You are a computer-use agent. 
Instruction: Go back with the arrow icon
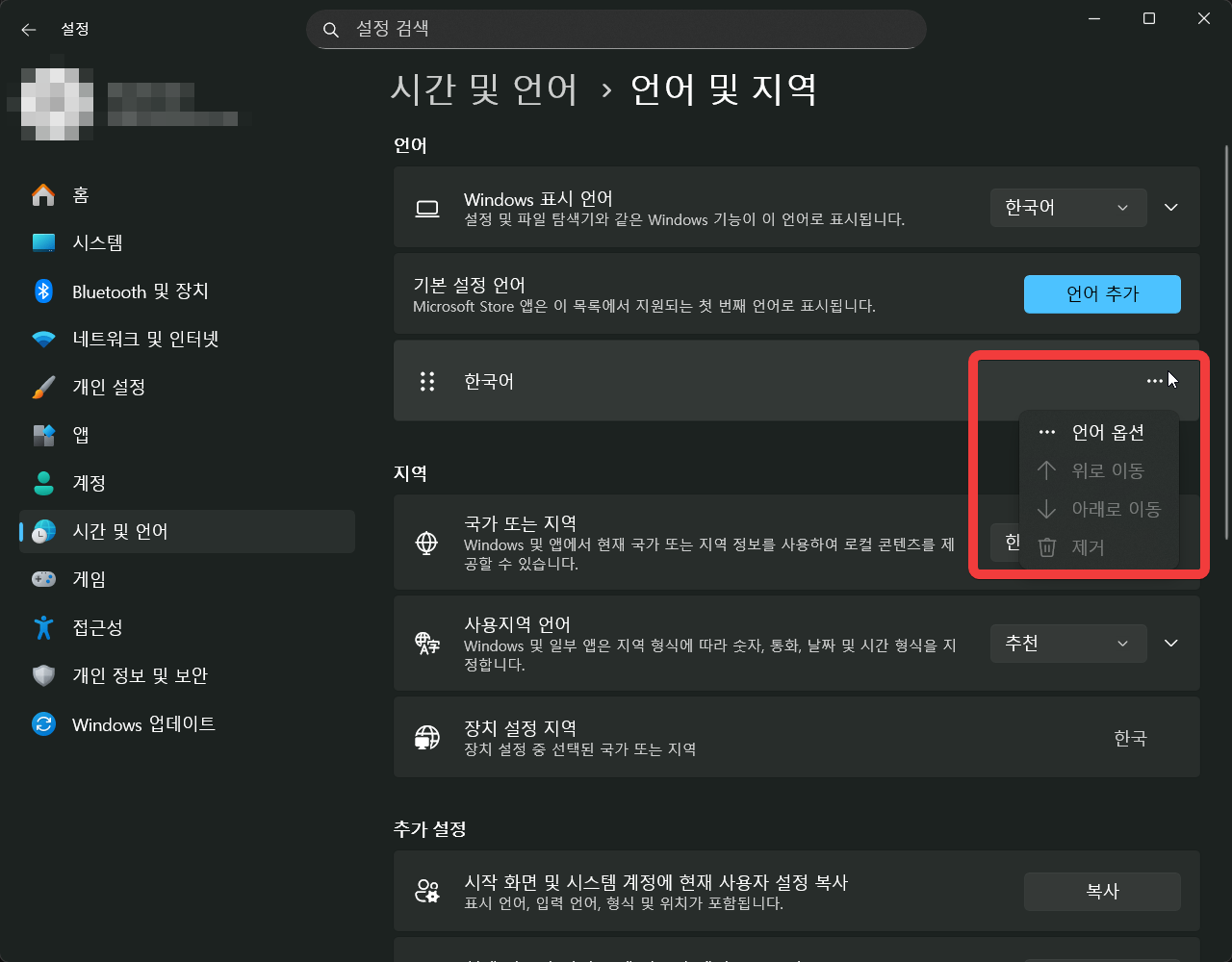click(29, 30)
